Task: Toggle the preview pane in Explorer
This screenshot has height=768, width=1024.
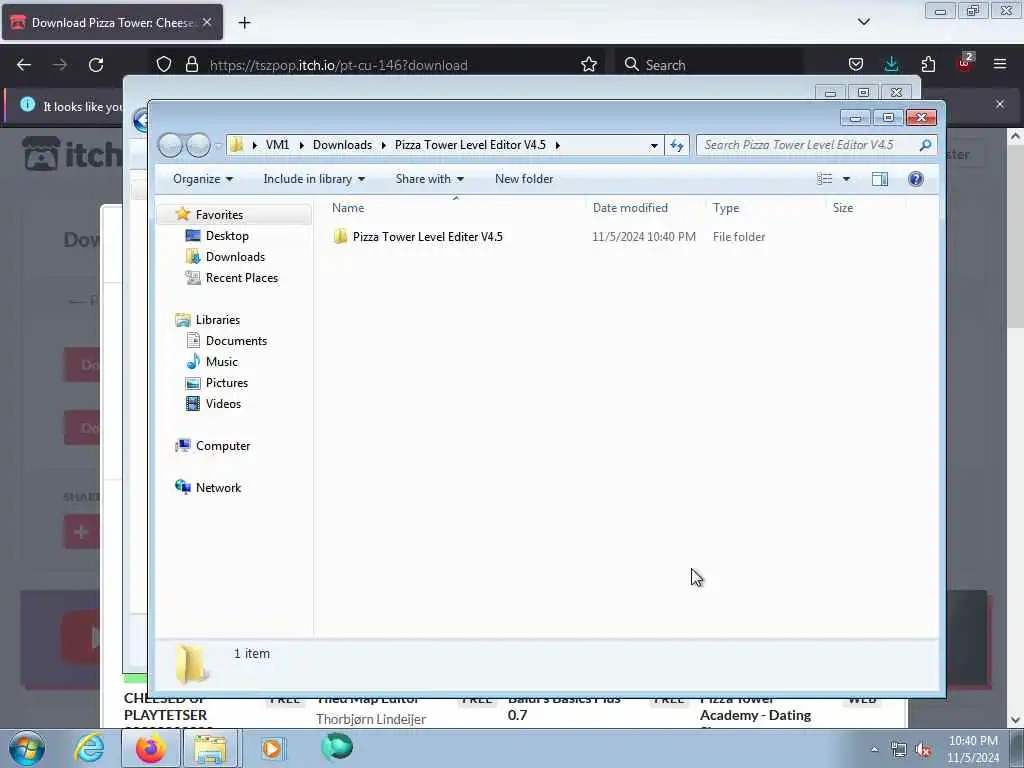Action: tap(880, 179)
